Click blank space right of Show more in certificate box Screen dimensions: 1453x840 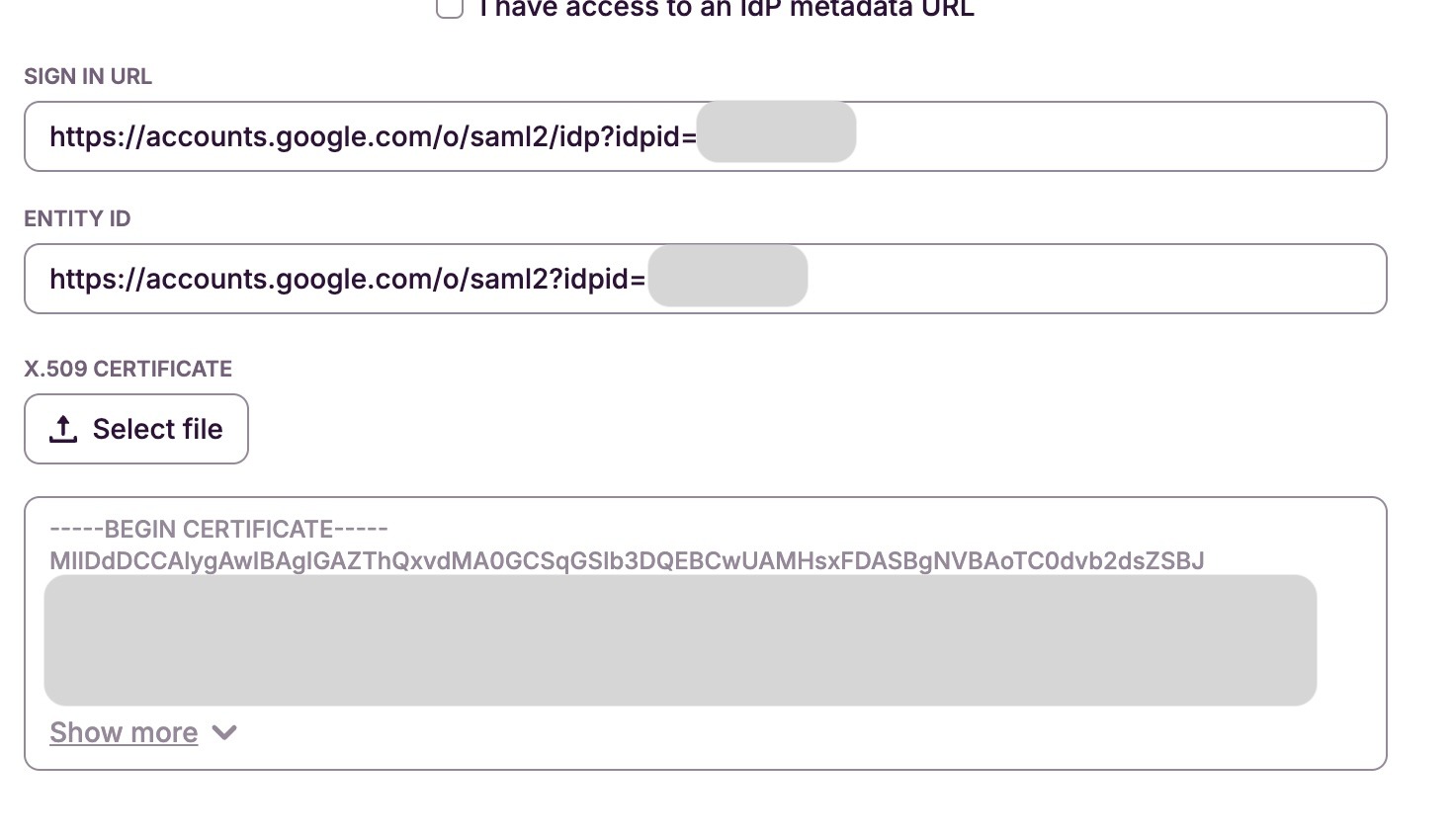[791, 732]
